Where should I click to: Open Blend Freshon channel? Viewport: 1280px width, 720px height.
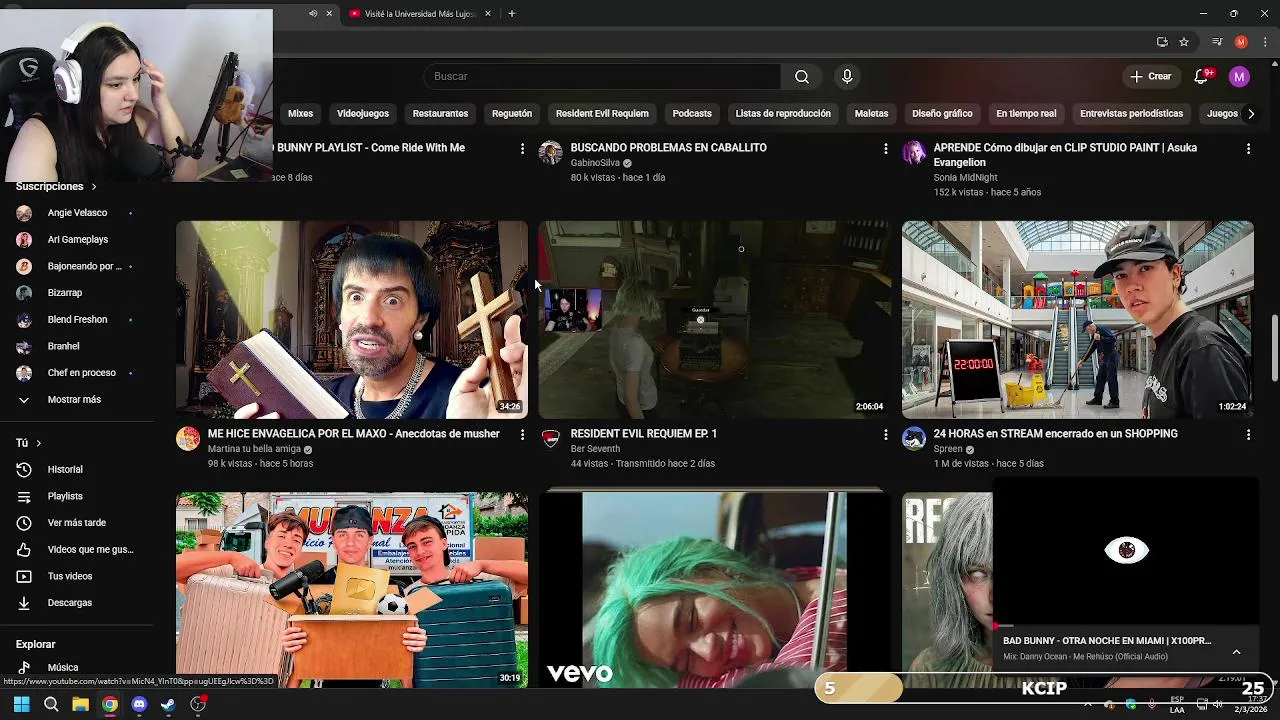coord(75,320)
